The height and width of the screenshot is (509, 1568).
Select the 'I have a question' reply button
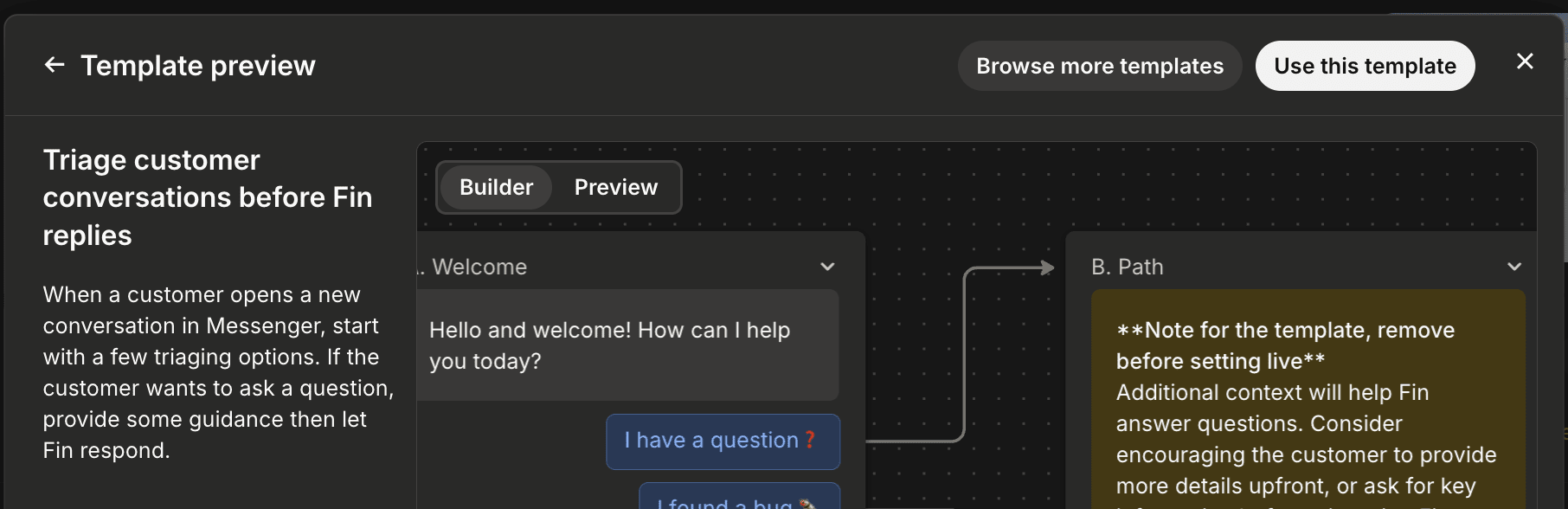(723, 441)
